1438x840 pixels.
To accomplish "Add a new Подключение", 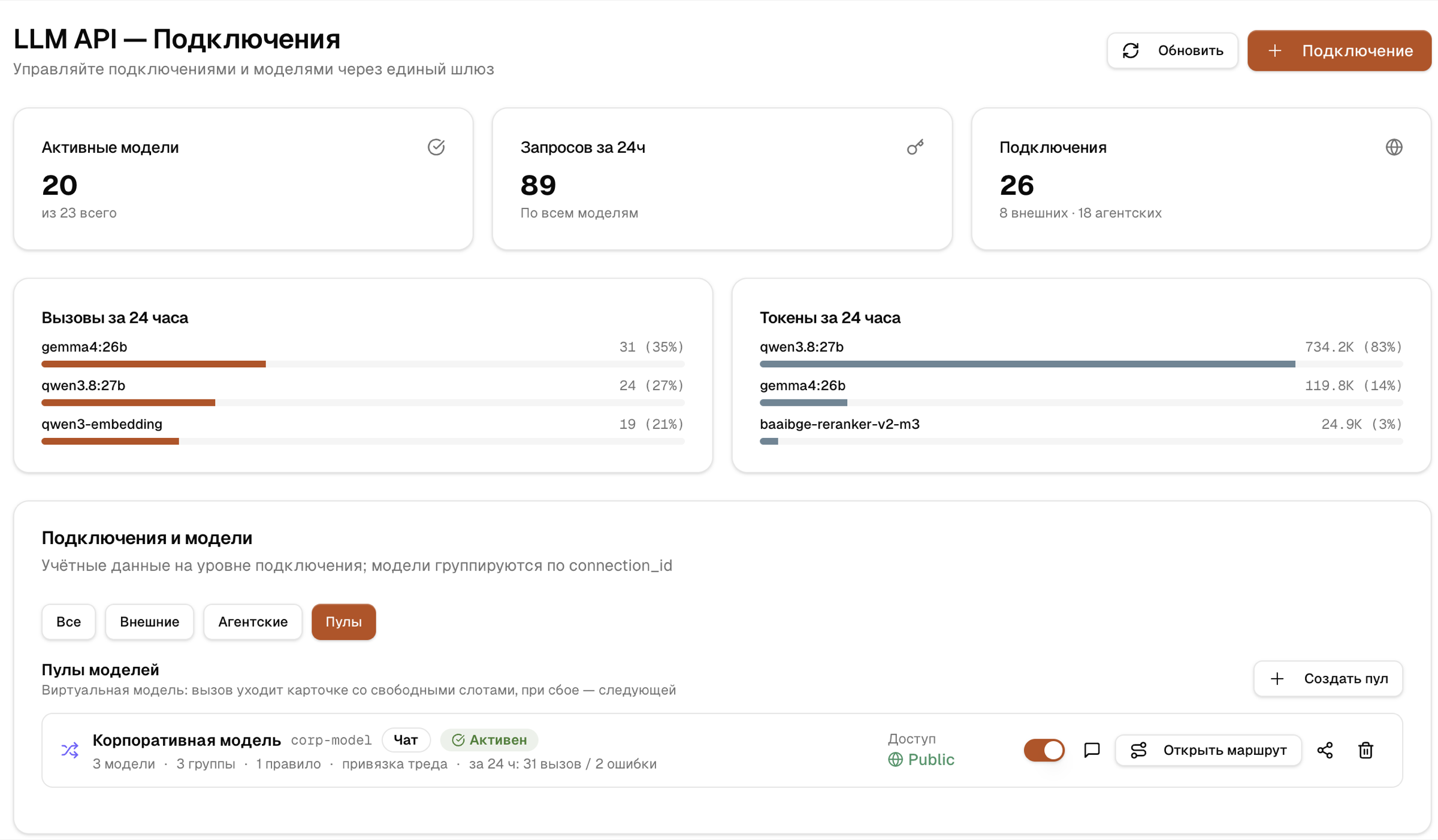I will [1339, 50].
